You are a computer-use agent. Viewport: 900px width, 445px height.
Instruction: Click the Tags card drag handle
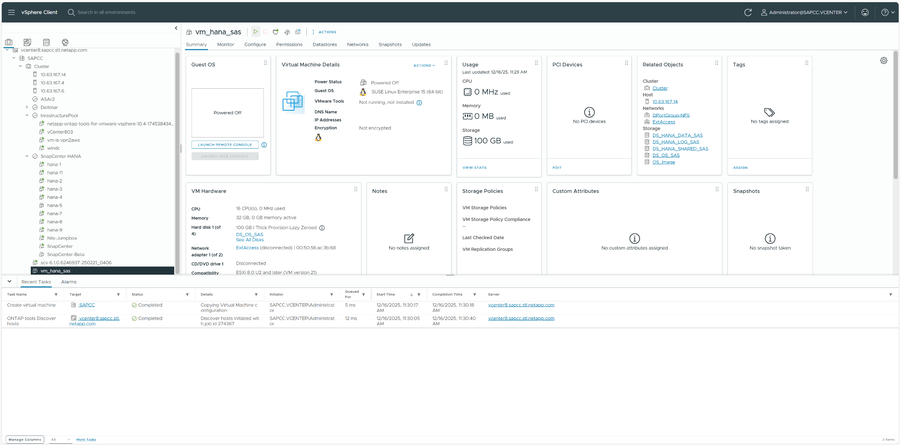[807, 63]
